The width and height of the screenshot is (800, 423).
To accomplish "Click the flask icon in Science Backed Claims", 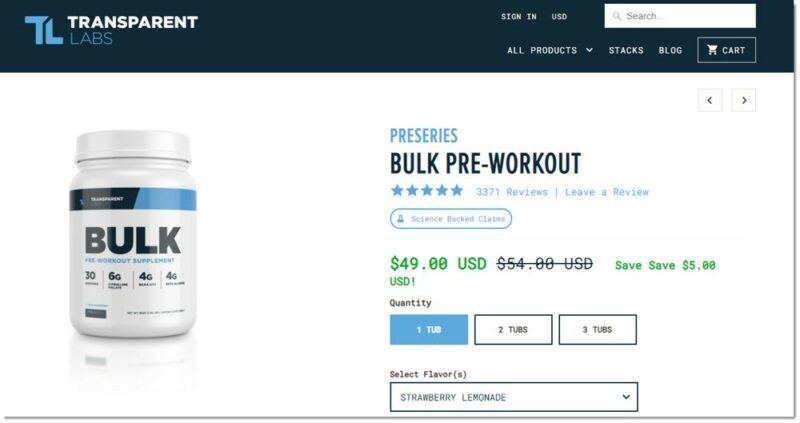I will (x=401, y=219).
